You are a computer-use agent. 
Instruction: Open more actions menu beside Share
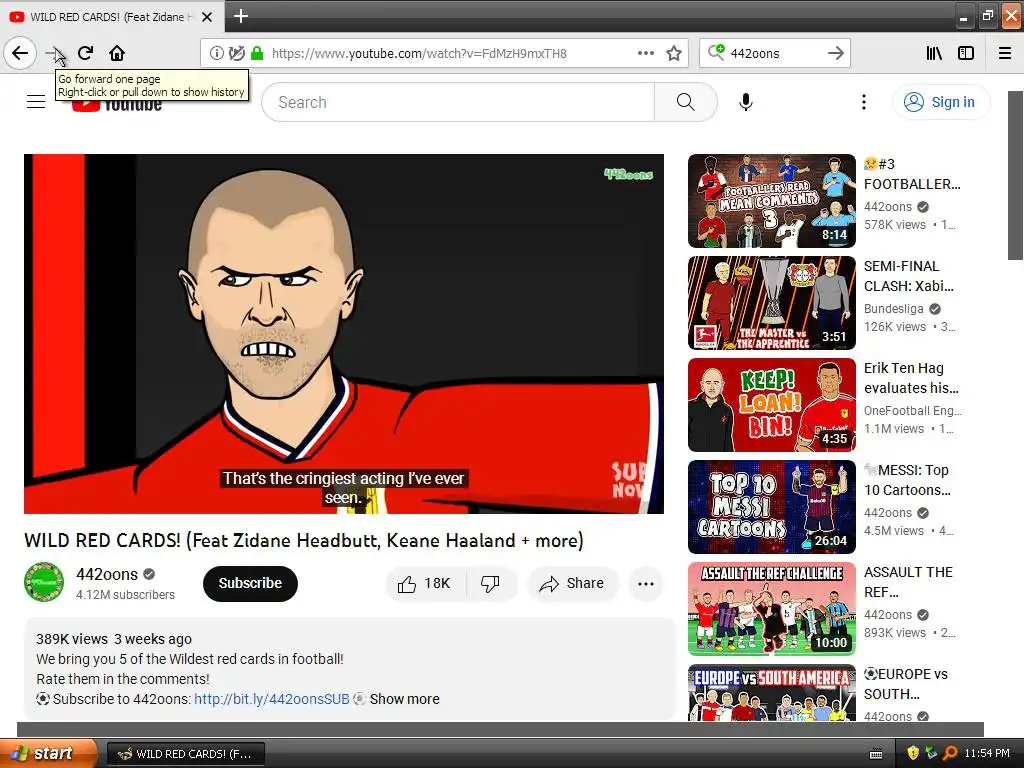coord(646,583)
